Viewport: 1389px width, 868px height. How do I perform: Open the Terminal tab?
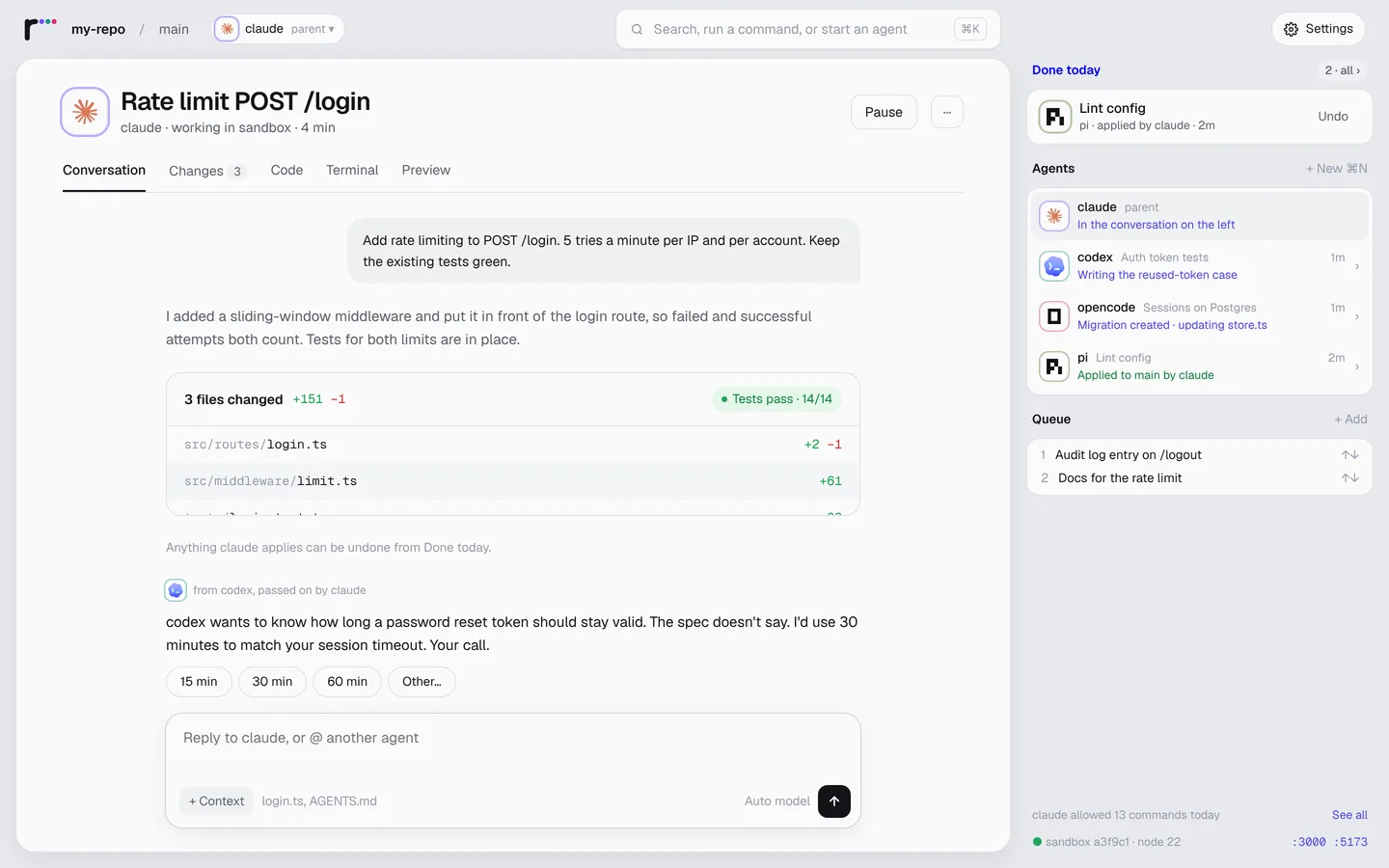click(352, 171)
